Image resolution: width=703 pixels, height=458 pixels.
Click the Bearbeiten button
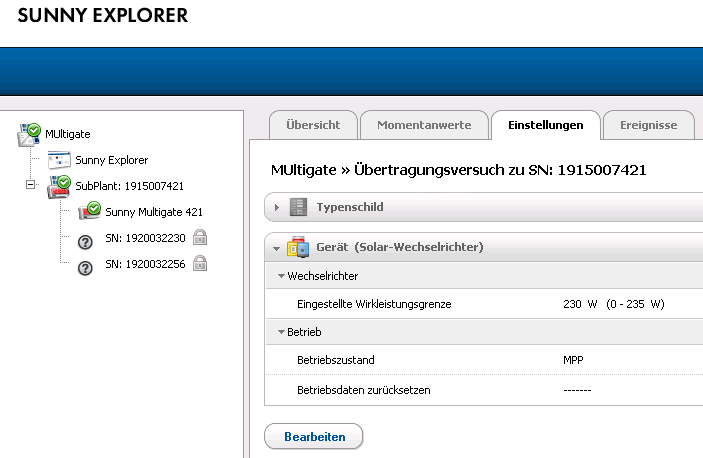click(313, 436)
